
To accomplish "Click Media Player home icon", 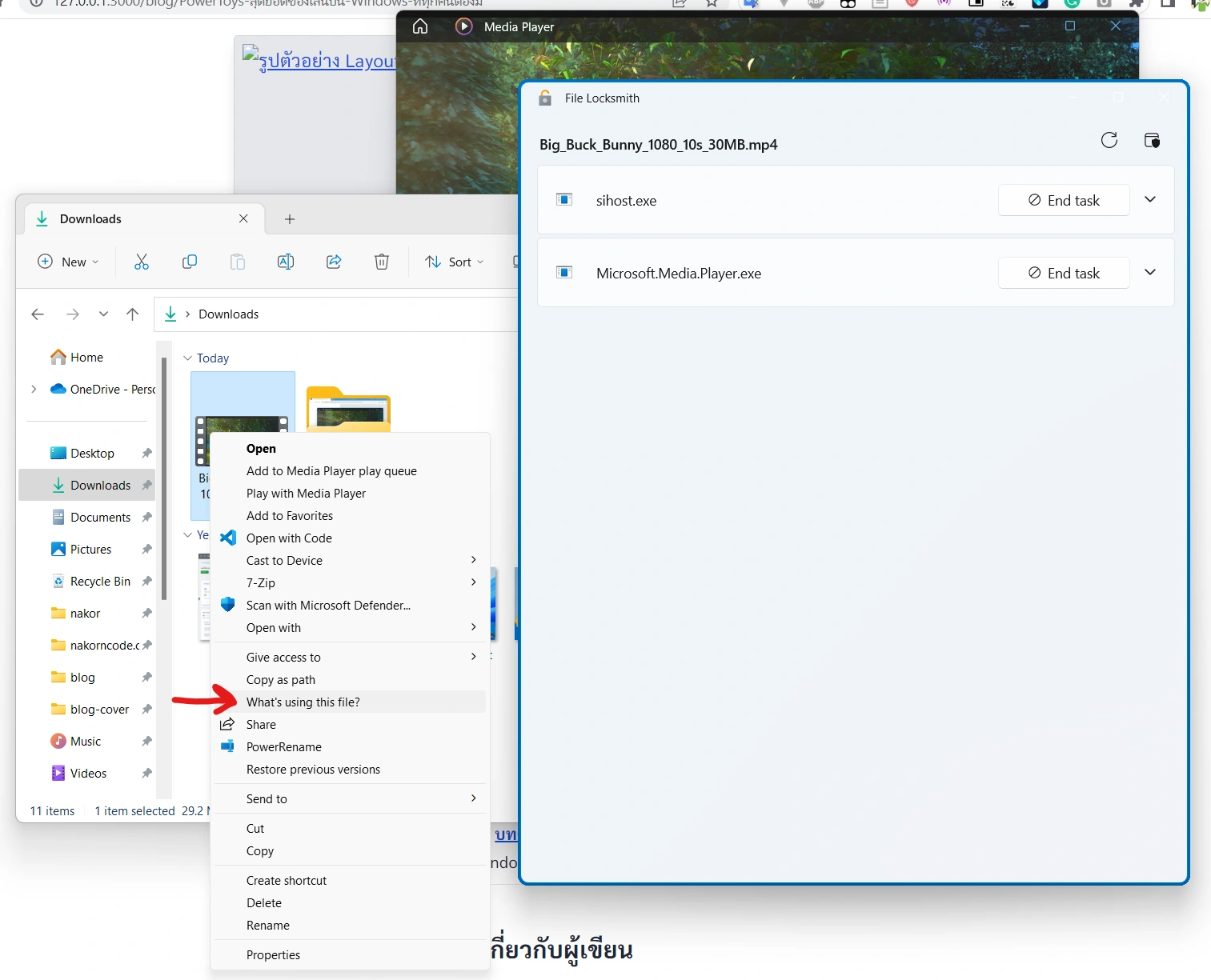I will [420, 26].
